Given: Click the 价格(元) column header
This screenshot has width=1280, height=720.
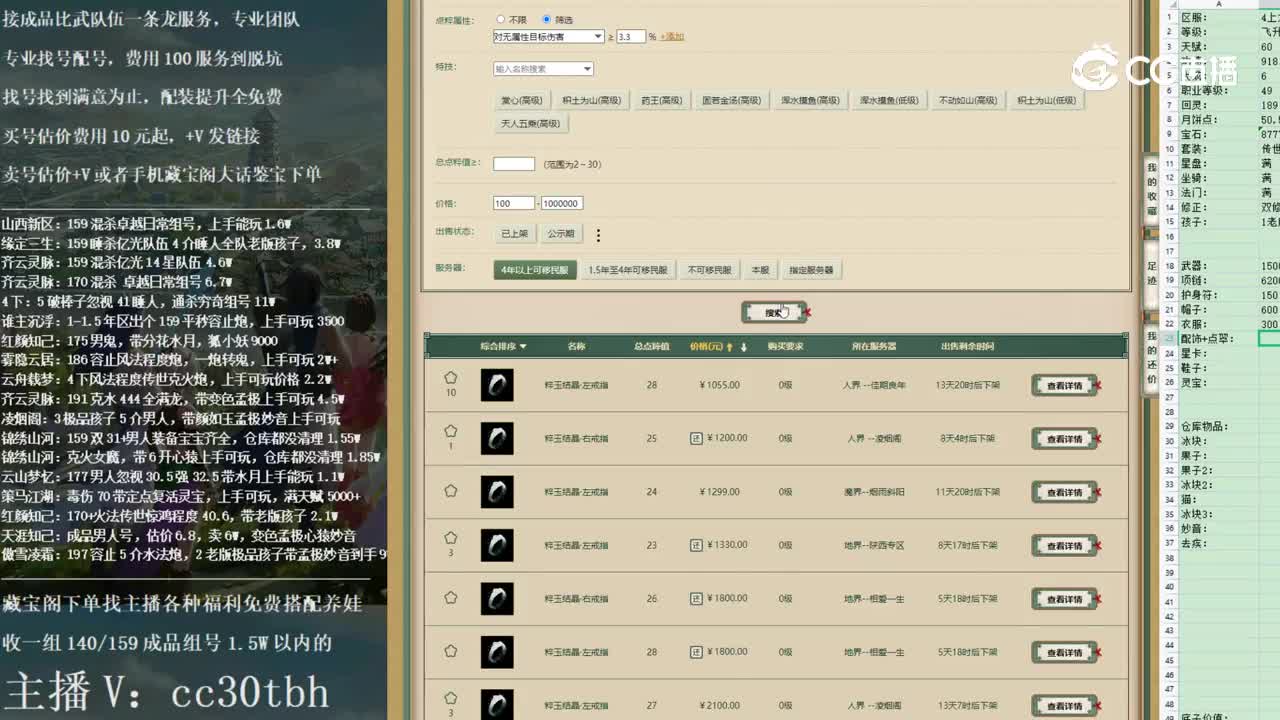Looking at the screenshot, I should click(x=705, y=347).
